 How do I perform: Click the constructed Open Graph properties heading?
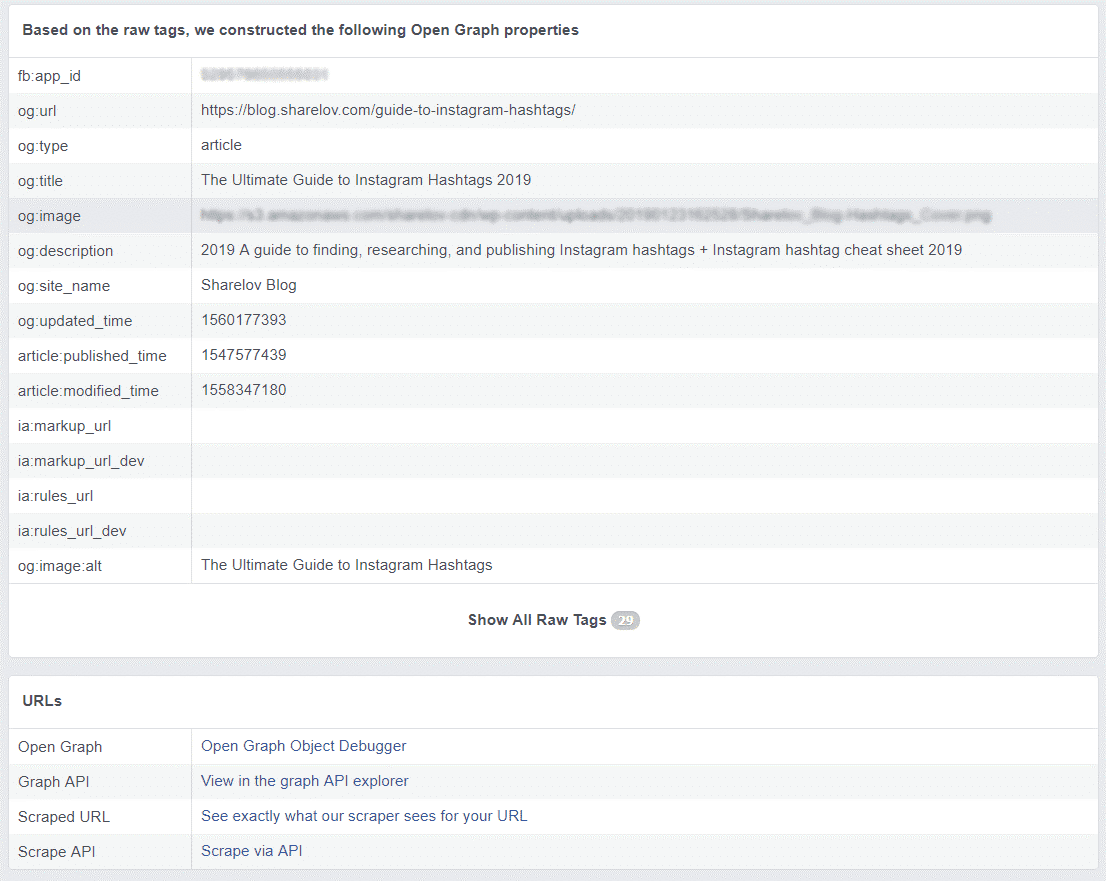300,30
